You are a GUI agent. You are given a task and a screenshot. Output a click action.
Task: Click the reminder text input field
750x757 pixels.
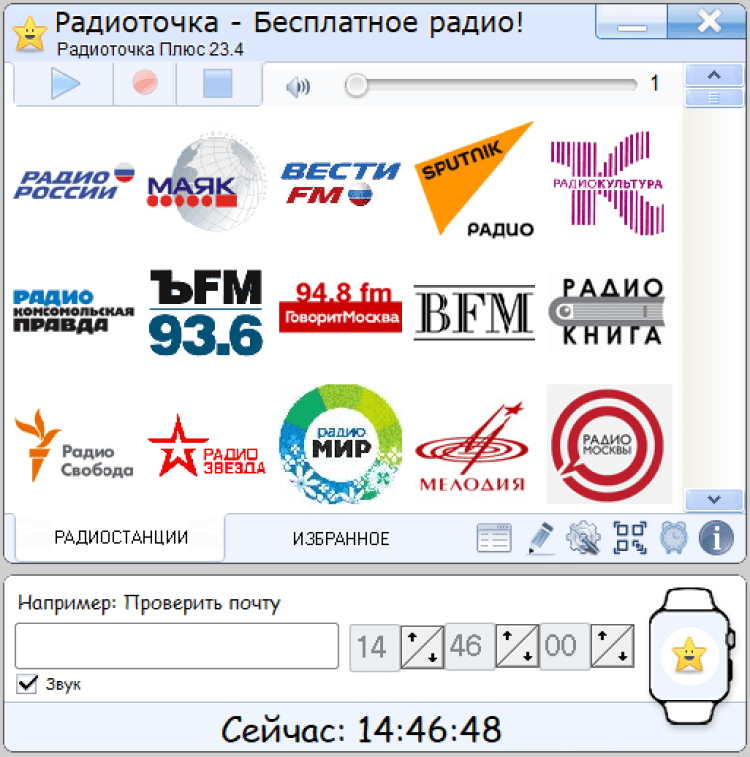pos(177,646)
